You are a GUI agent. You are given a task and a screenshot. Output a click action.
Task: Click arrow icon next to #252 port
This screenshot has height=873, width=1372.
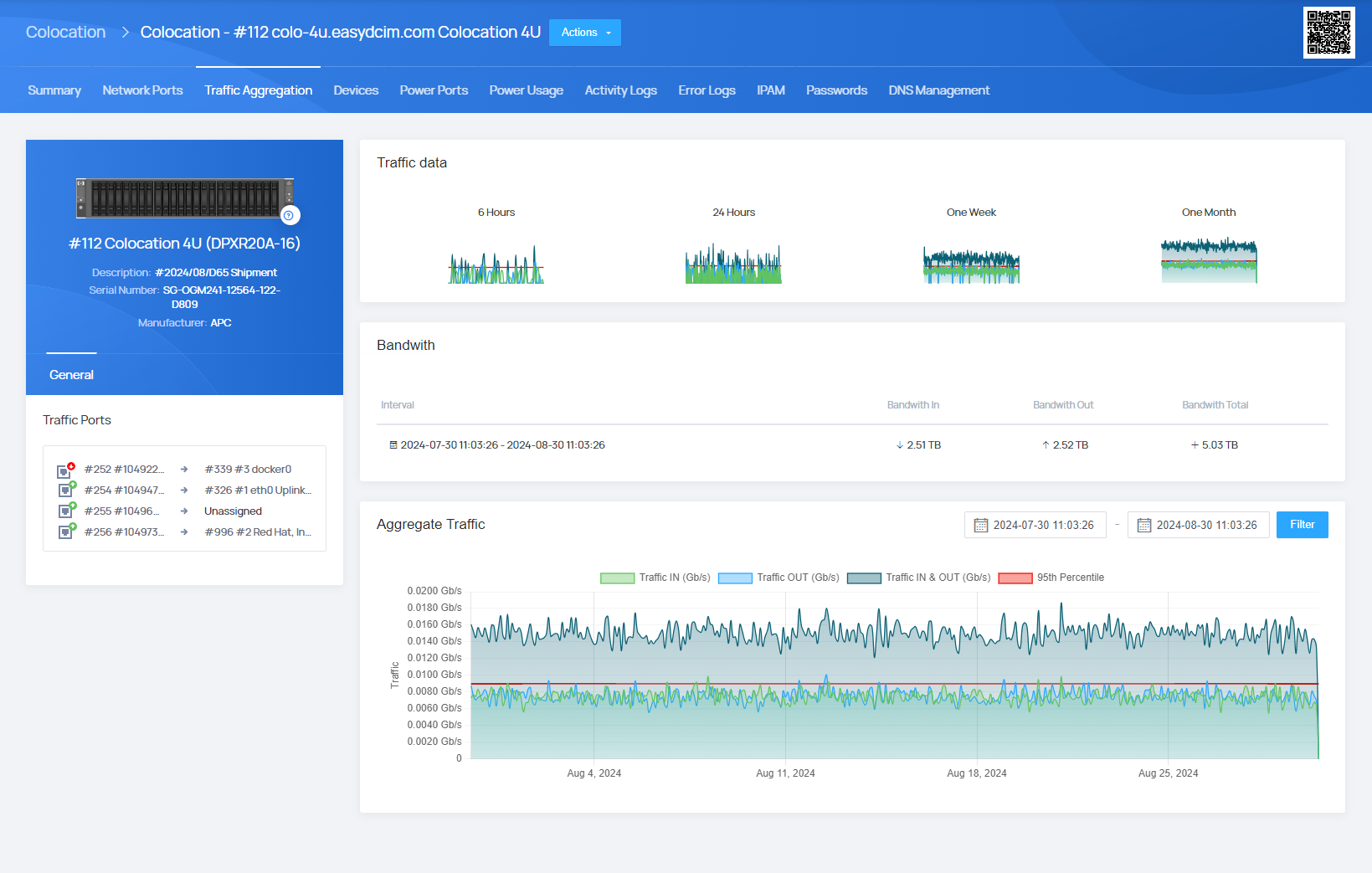[184, 470]
